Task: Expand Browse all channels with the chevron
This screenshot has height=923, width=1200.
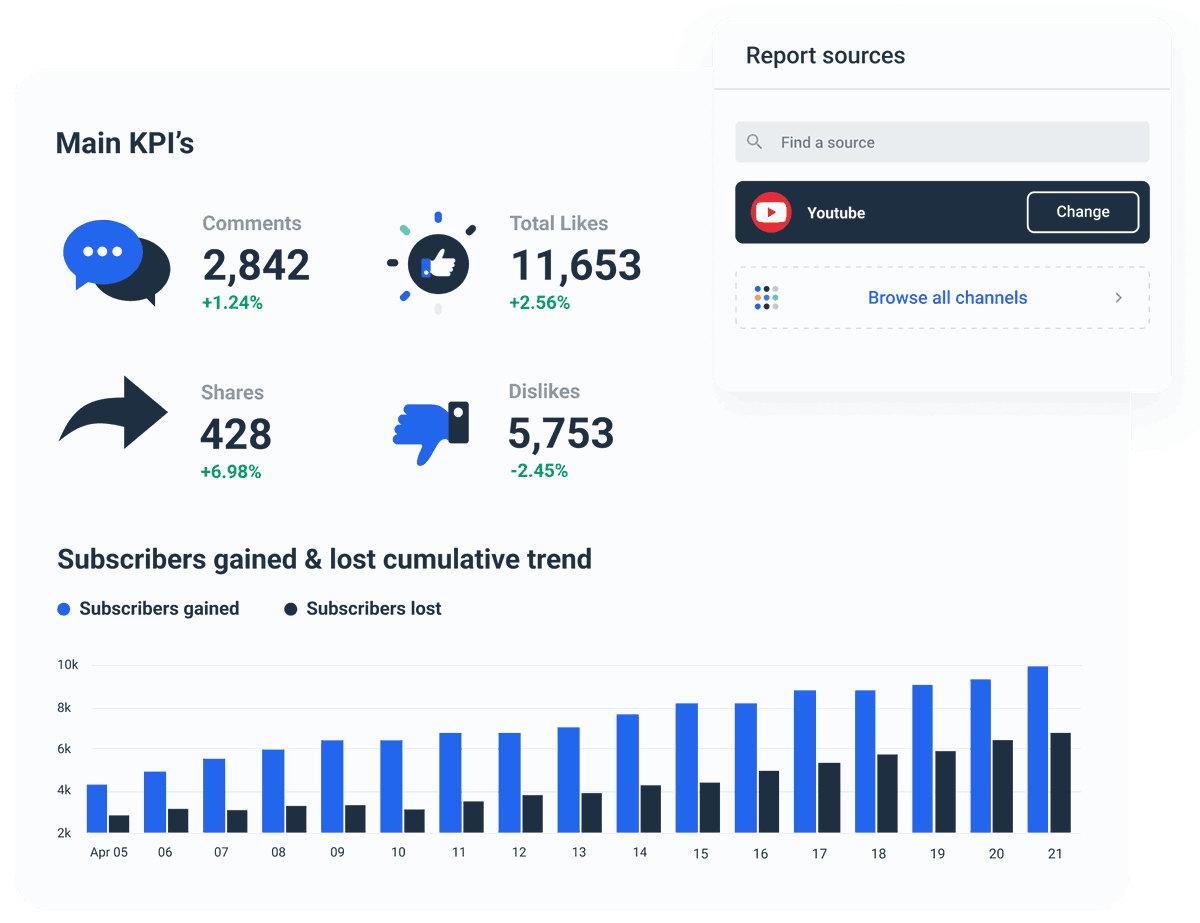Action: click(x=1119, y=297)
